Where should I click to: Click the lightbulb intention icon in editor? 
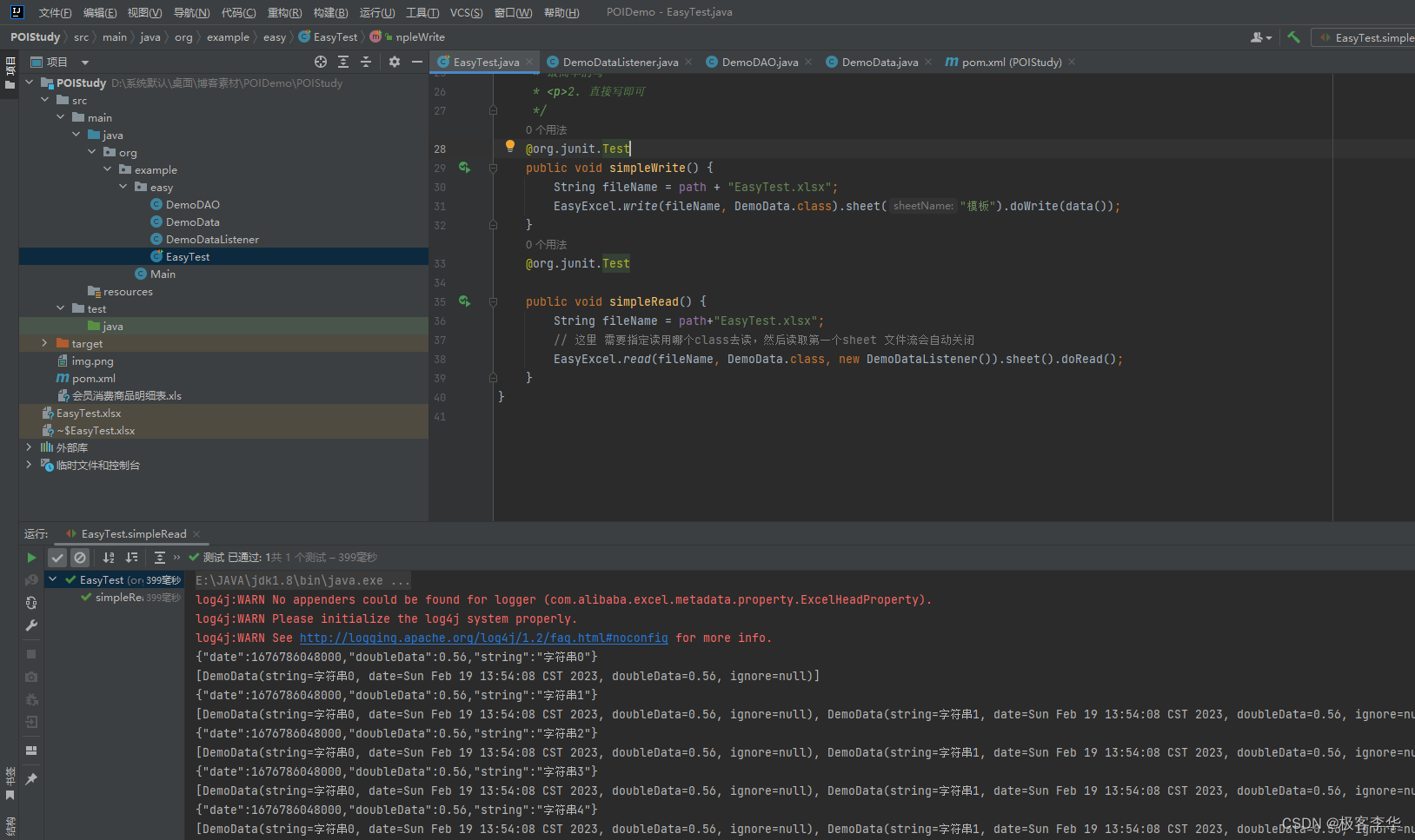point(510,147)
